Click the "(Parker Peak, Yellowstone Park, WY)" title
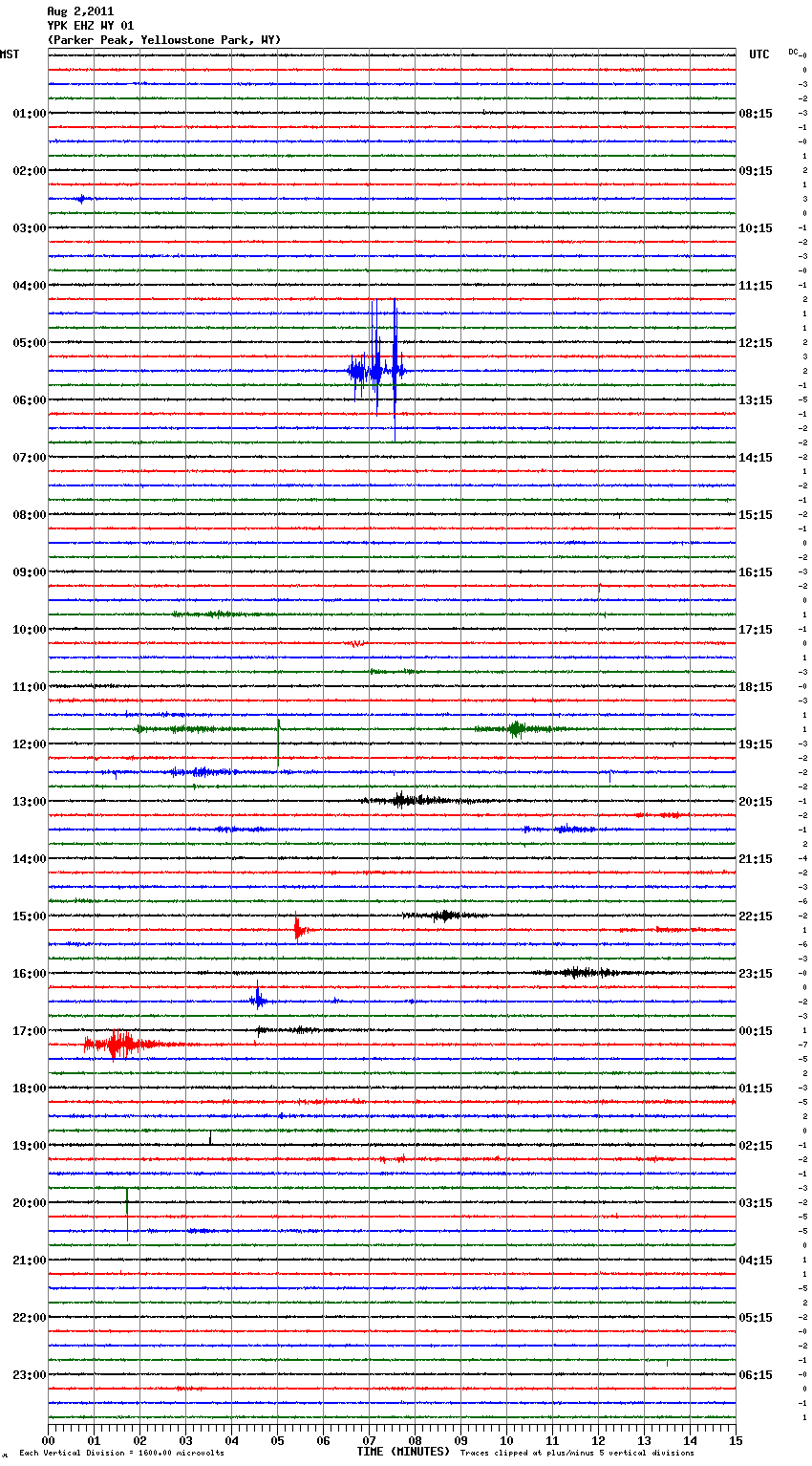 point(164,40)
